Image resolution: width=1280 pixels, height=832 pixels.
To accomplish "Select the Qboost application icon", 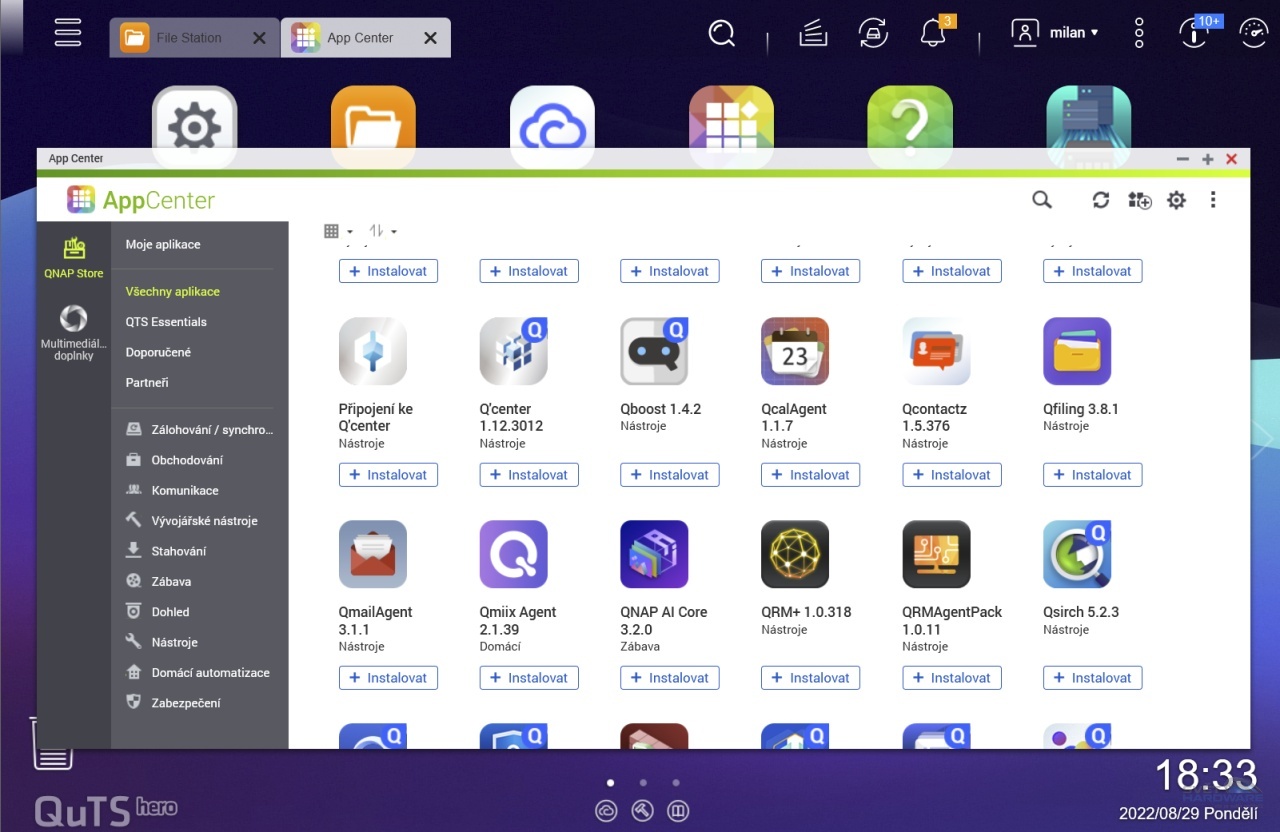I will pos(654,351).
